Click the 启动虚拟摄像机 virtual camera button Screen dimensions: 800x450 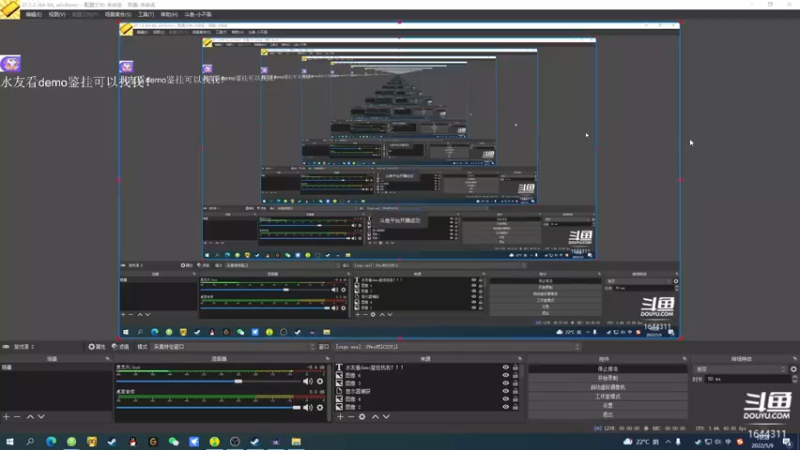[x=607, y=387]
